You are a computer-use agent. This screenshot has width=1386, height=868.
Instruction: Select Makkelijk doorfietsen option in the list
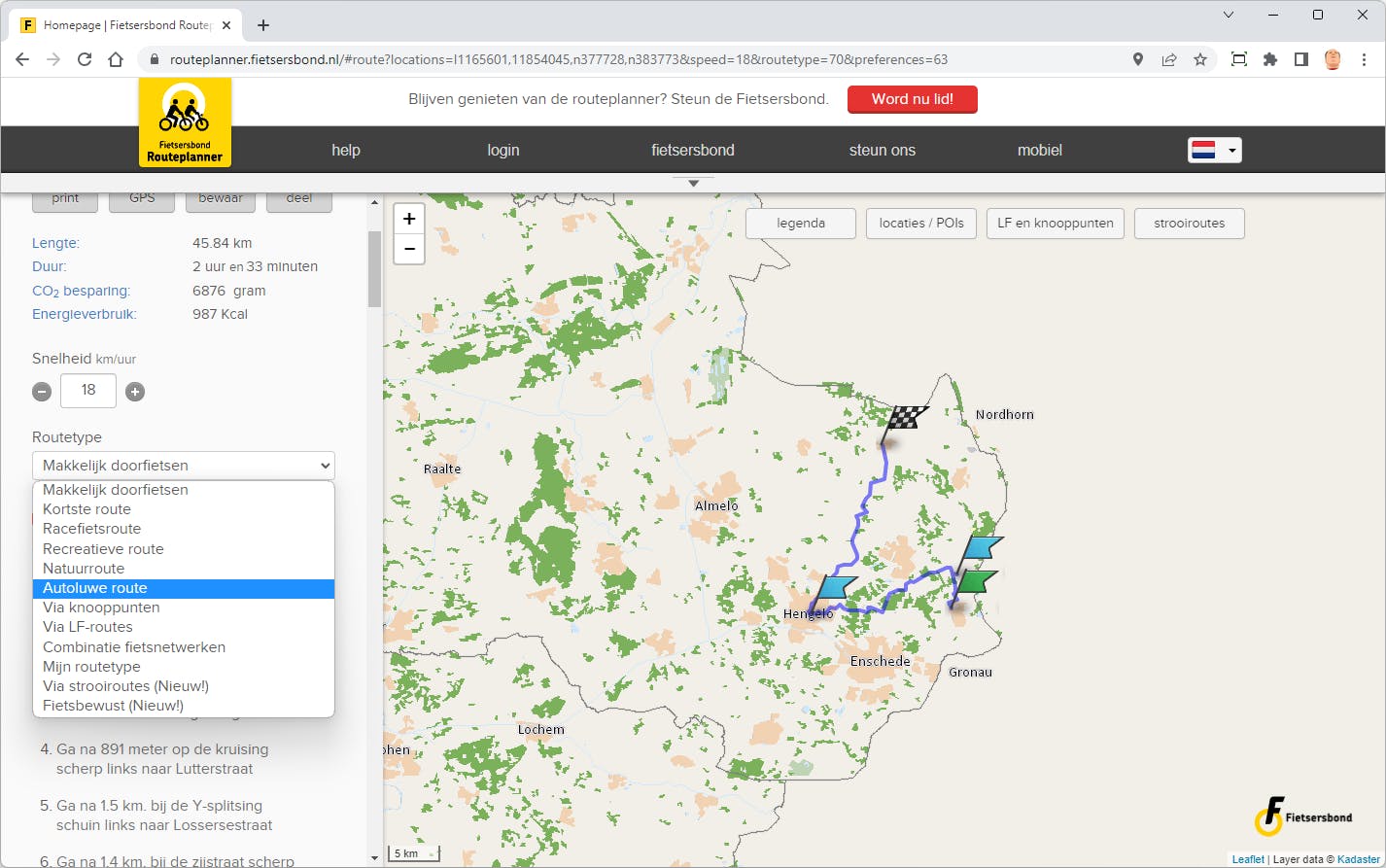(184, 490)
